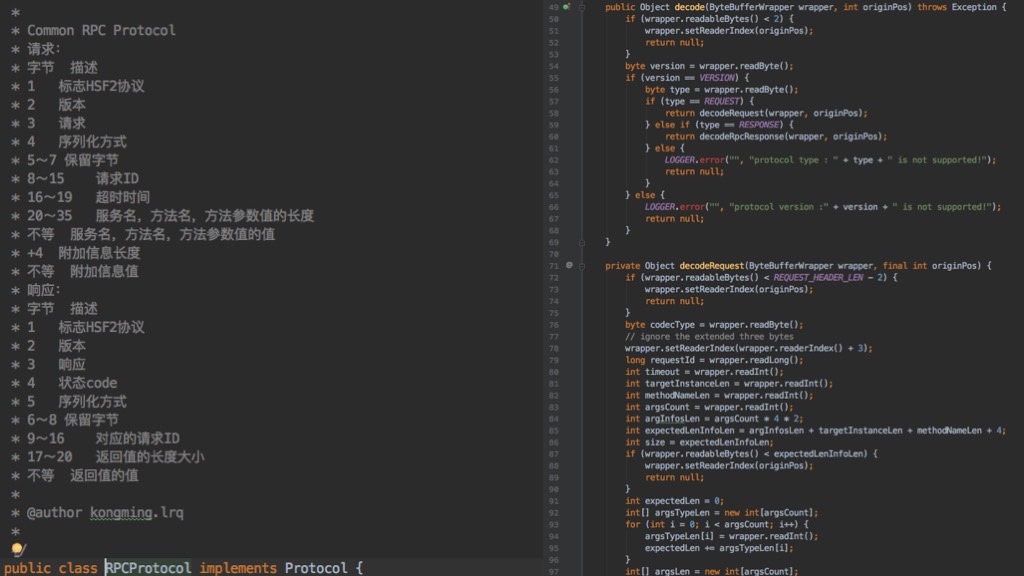Click line number 85 in the gutter
Screen dimensions: 1024x576
click(554, 430)
